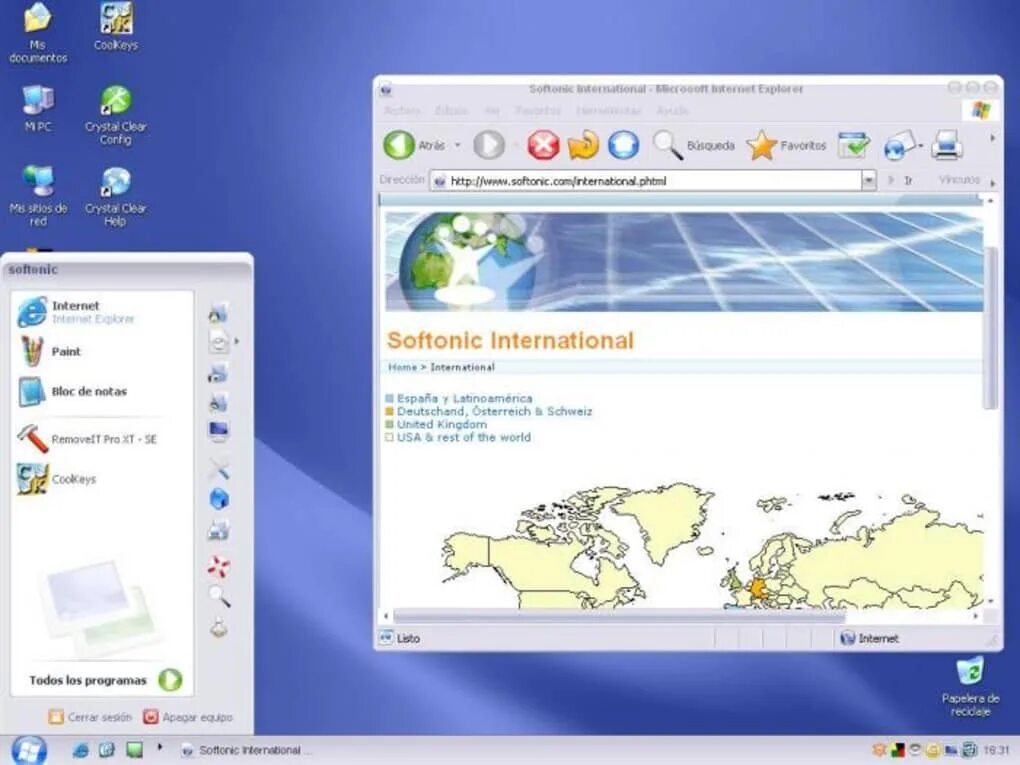
Task: Expand the address bar dropdown
Action: [x=868, y=180]
